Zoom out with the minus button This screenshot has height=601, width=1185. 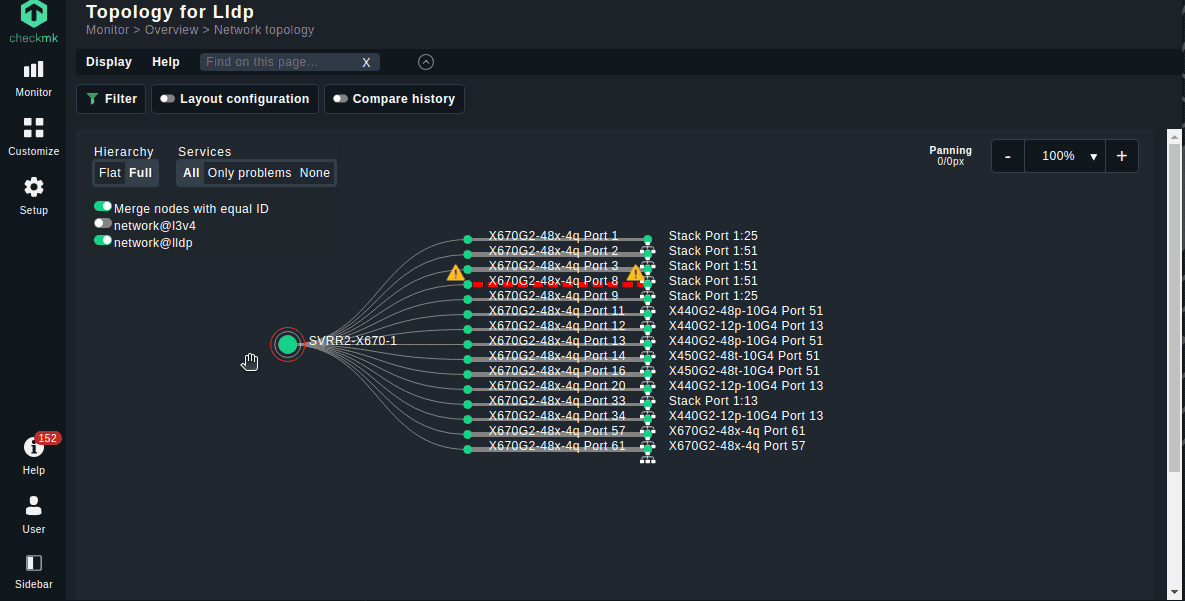point(1007,156)
